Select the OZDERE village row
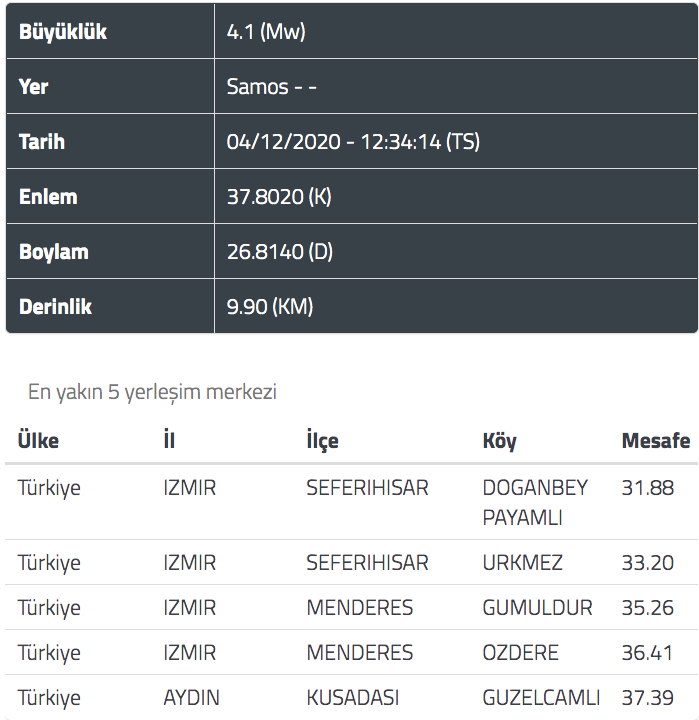 pos(351,652)
